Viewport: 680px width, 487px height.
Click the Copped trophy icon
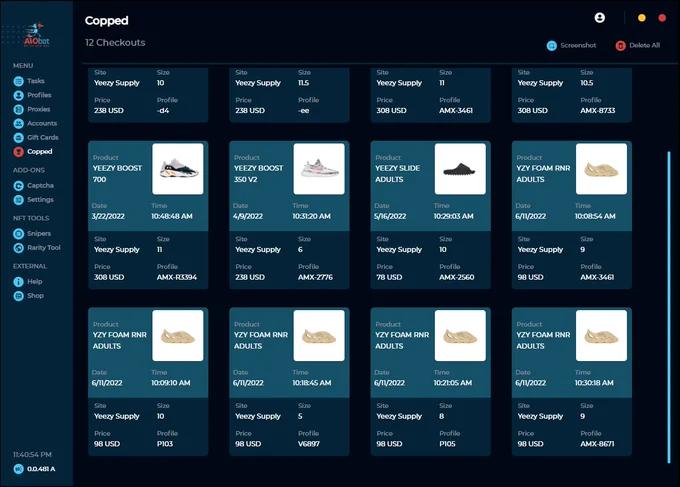click(18, 152)
